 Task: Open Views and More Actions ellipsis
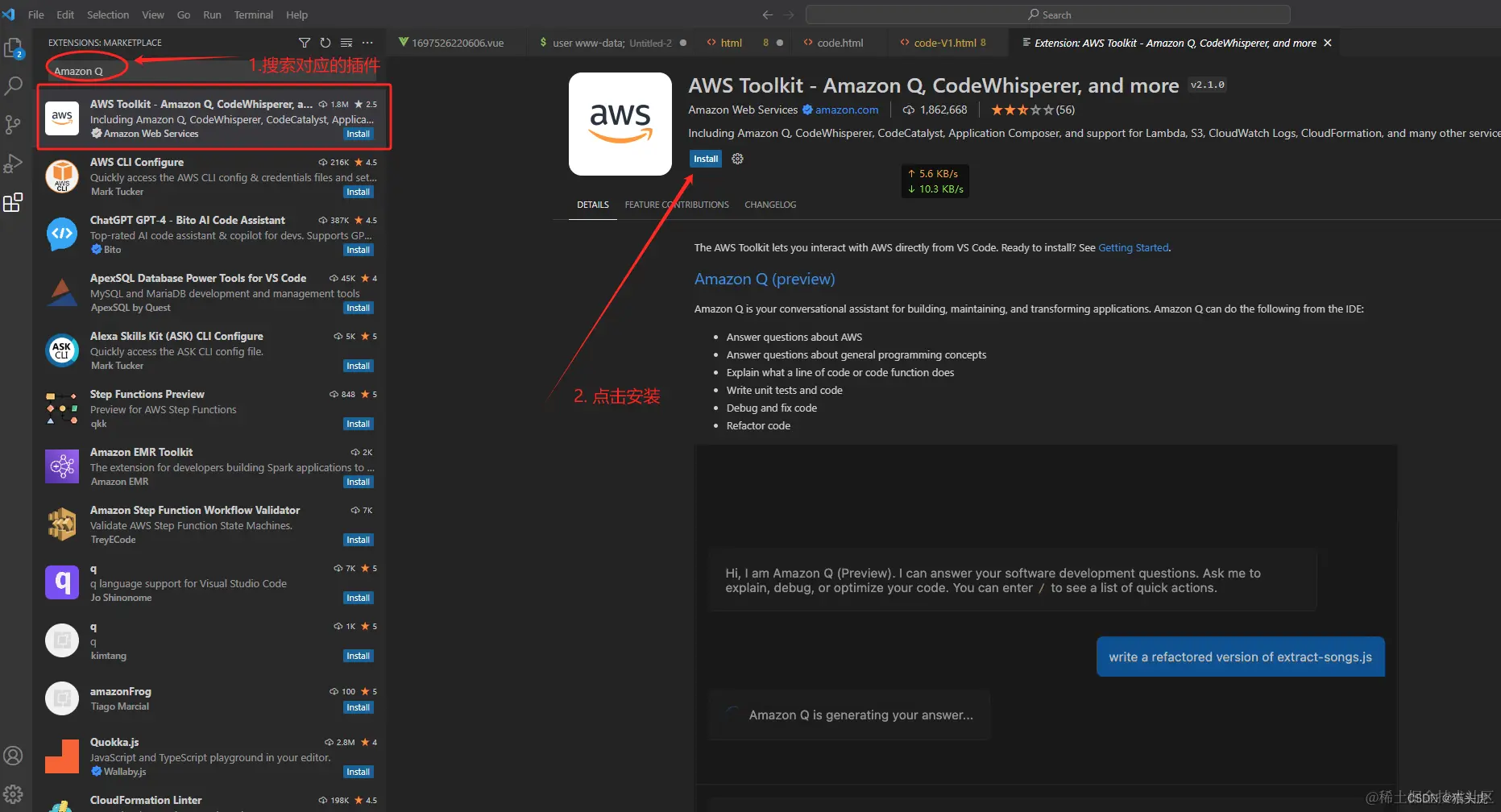tap(367, 43)
